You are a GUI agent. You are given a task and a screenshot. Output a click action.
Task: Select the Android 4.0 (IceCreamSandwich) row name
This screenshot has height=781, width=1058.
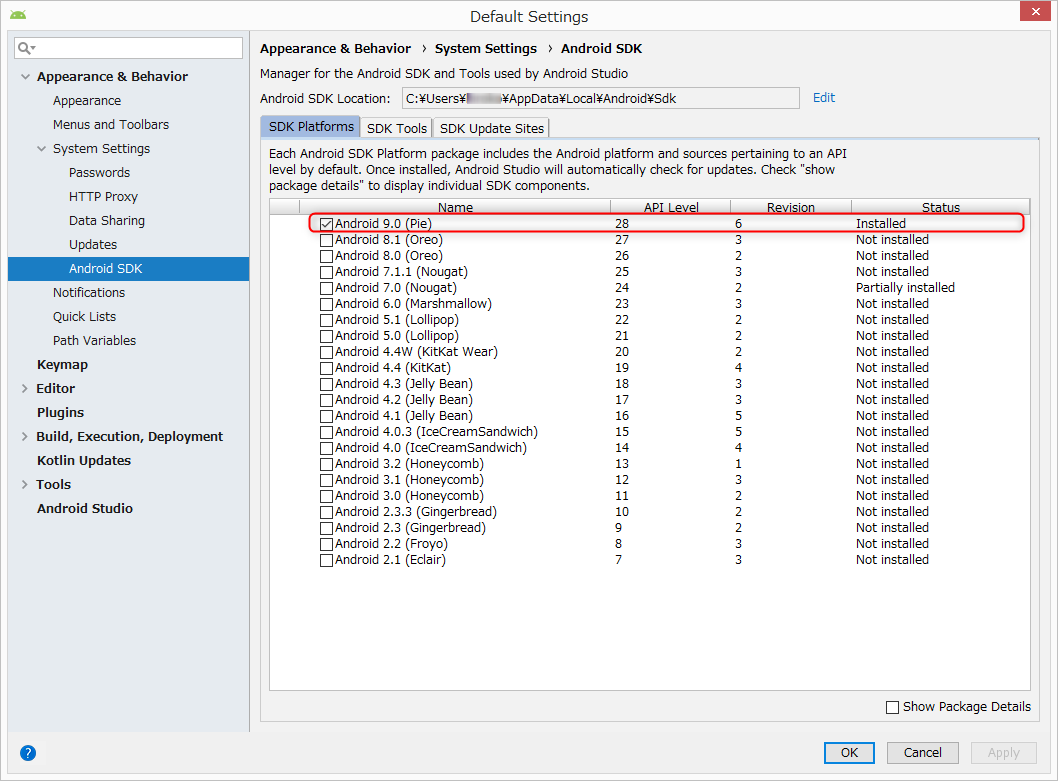pos(431,448)
